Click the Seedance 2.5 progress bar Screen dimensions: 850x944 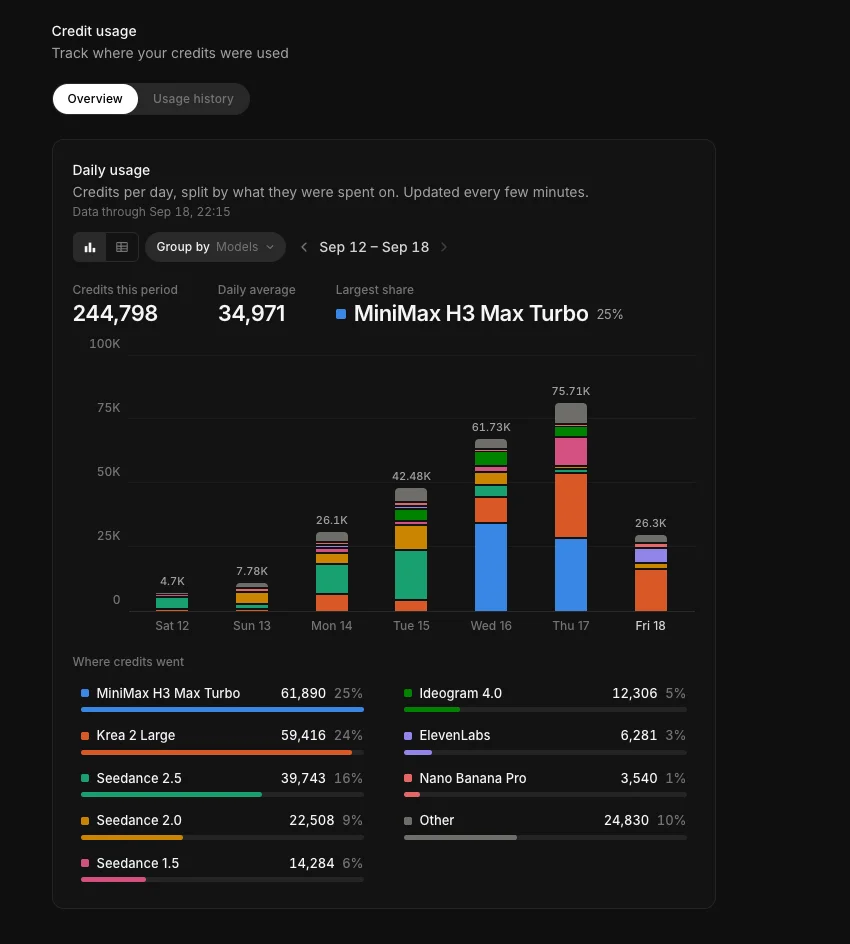(x=222, y=795)
